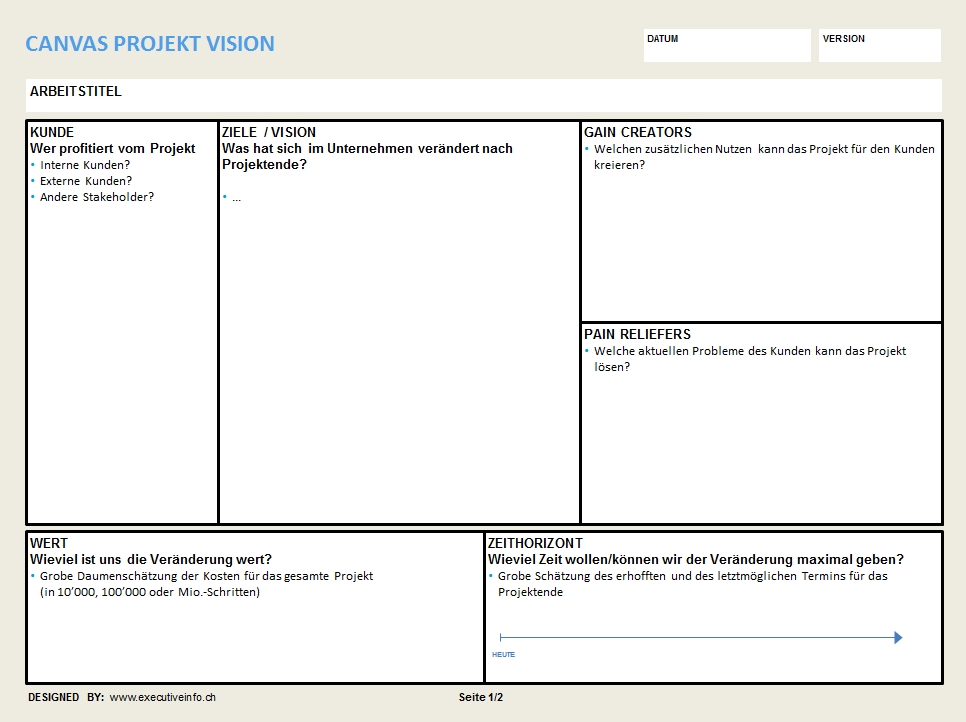Select the GAIN CREATORS heading

coord(638,132)
